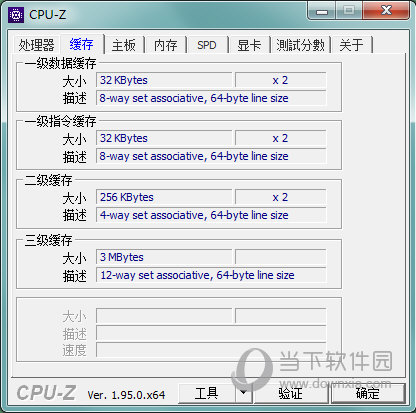Click the empty count field in 三级缓存
Screen dimensions: 416x413
280,257
